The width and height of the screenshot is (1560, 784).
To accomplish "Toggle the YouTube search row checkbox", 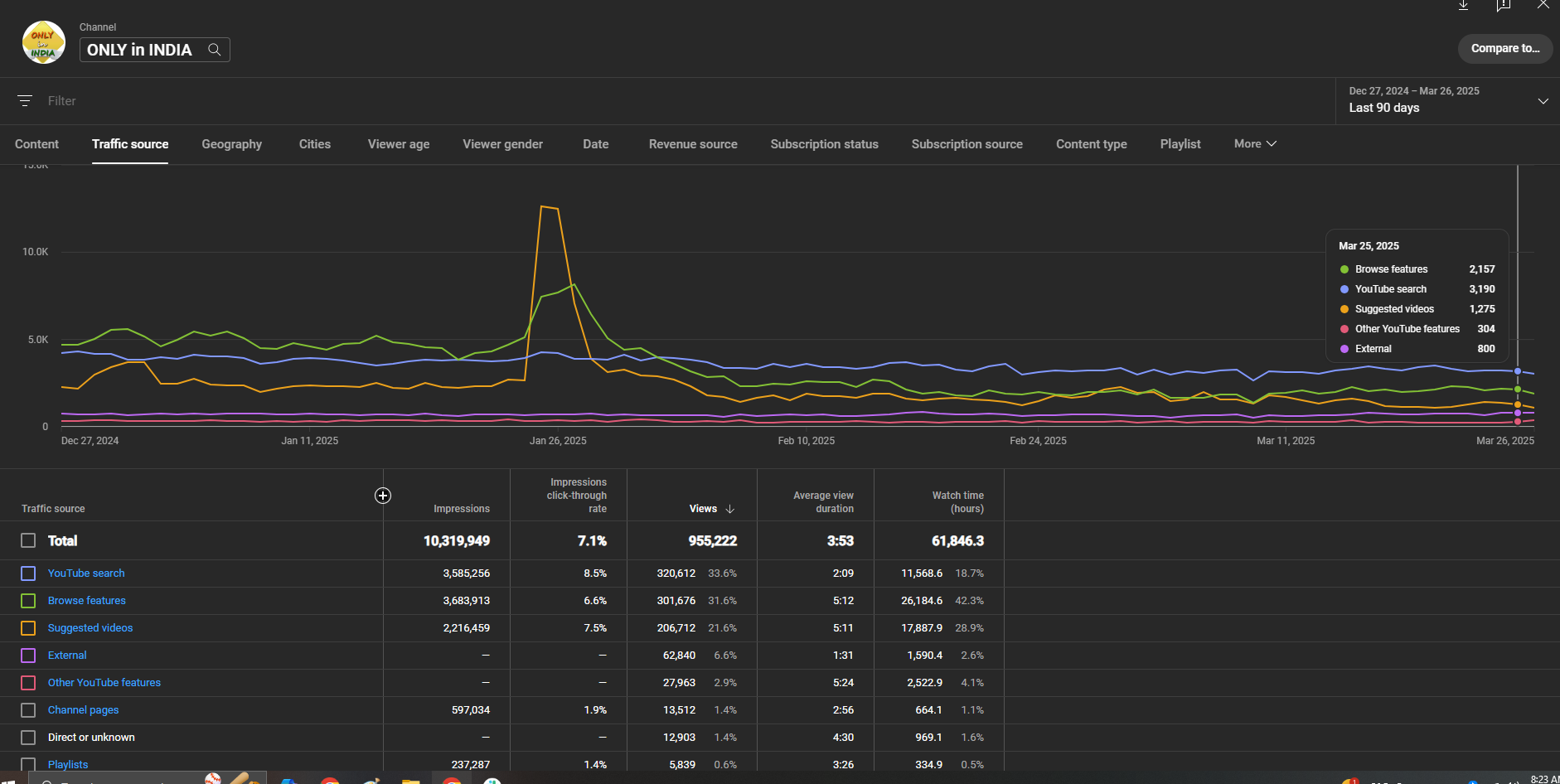I will point(28,573).
